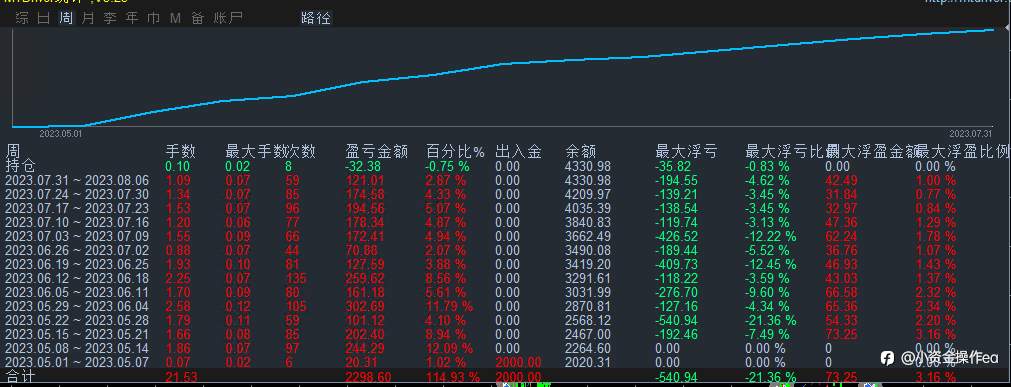Click the 4209.97 balance value
1011x387 pixels.
point(587,194)
